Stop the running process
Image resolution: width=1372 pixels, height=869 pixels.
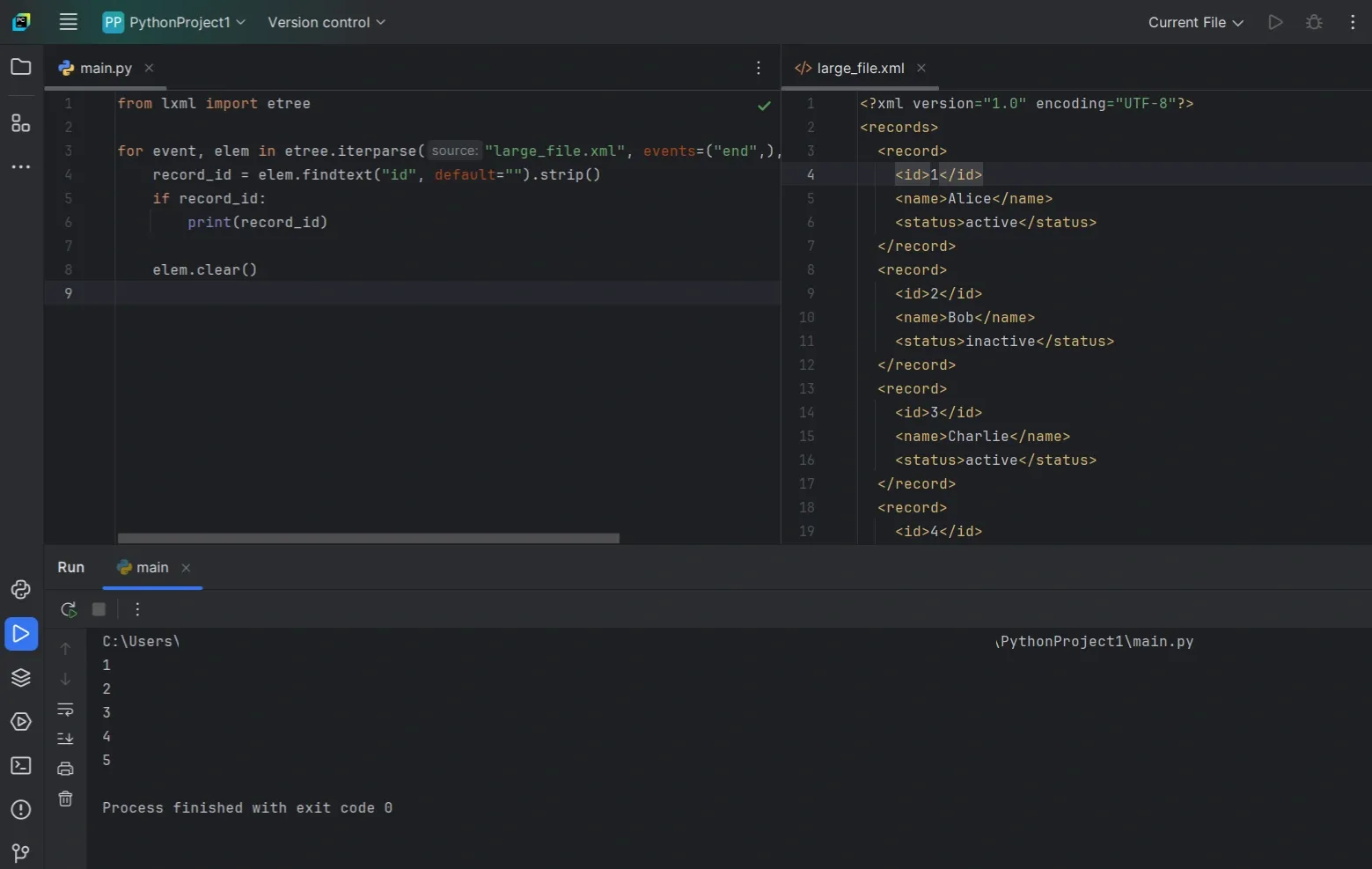coord(98,608)
